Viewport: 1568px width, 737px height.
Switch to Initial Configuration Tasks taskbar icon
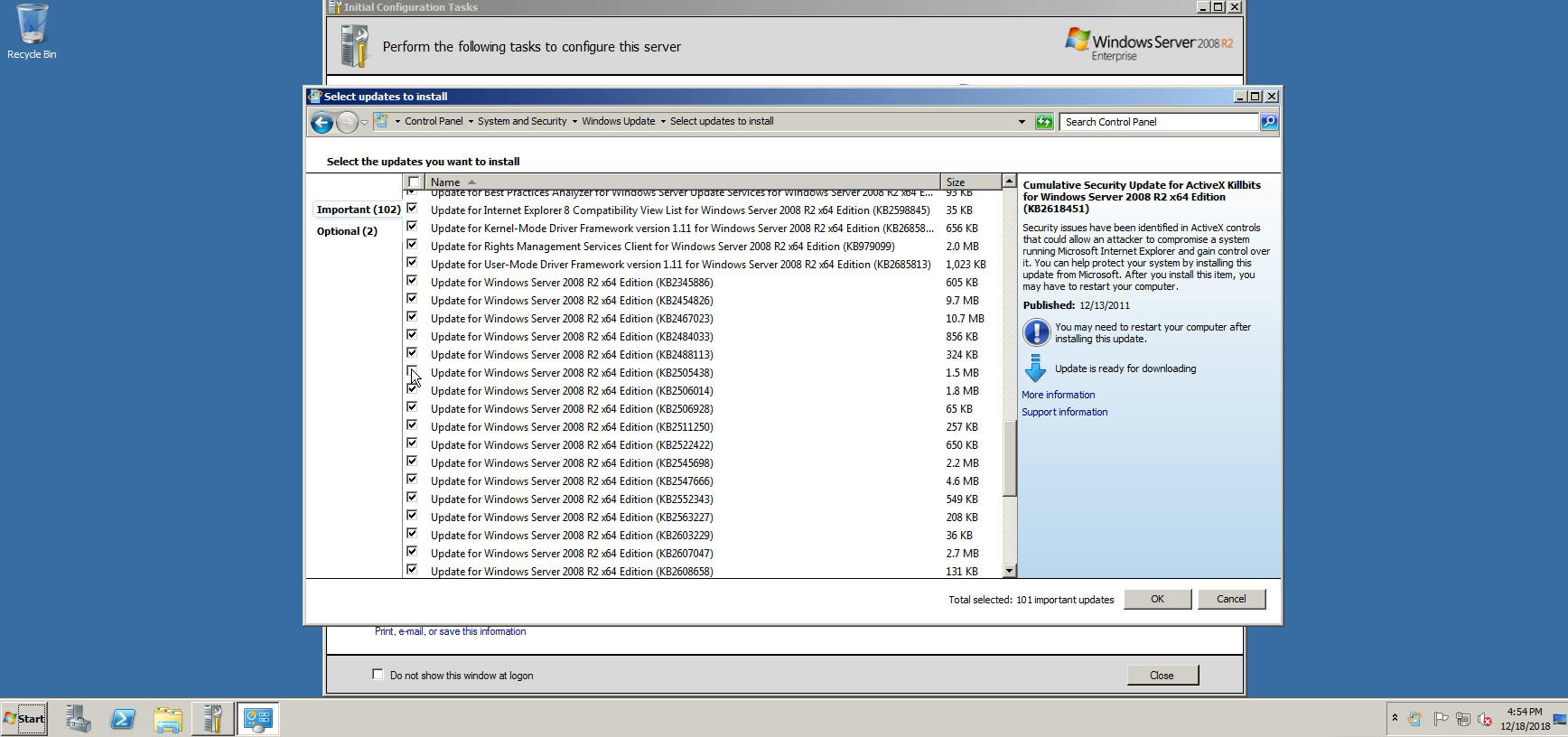pyautogui.click(x=213, y=719)
